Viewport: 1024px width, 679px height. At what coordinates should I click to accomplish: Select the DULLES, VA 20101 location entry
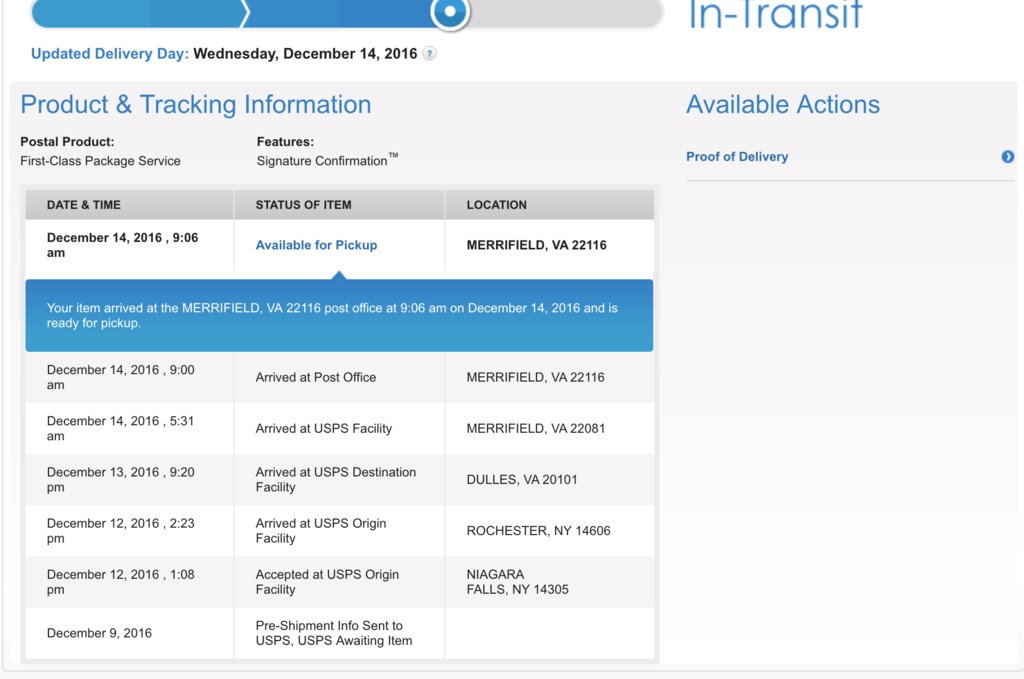click(522, 480)
